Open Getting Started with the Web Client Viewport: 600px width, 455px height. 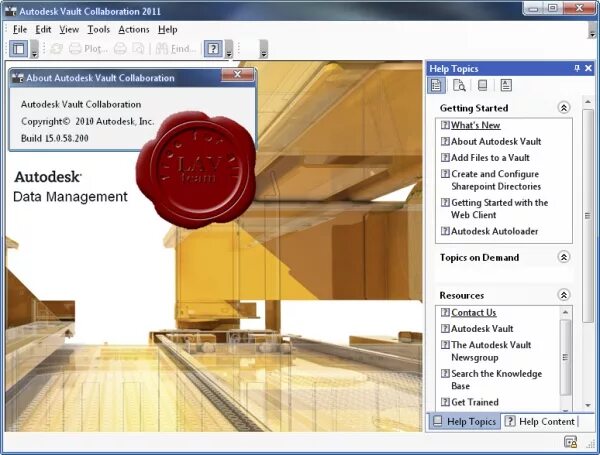point(499,209)
